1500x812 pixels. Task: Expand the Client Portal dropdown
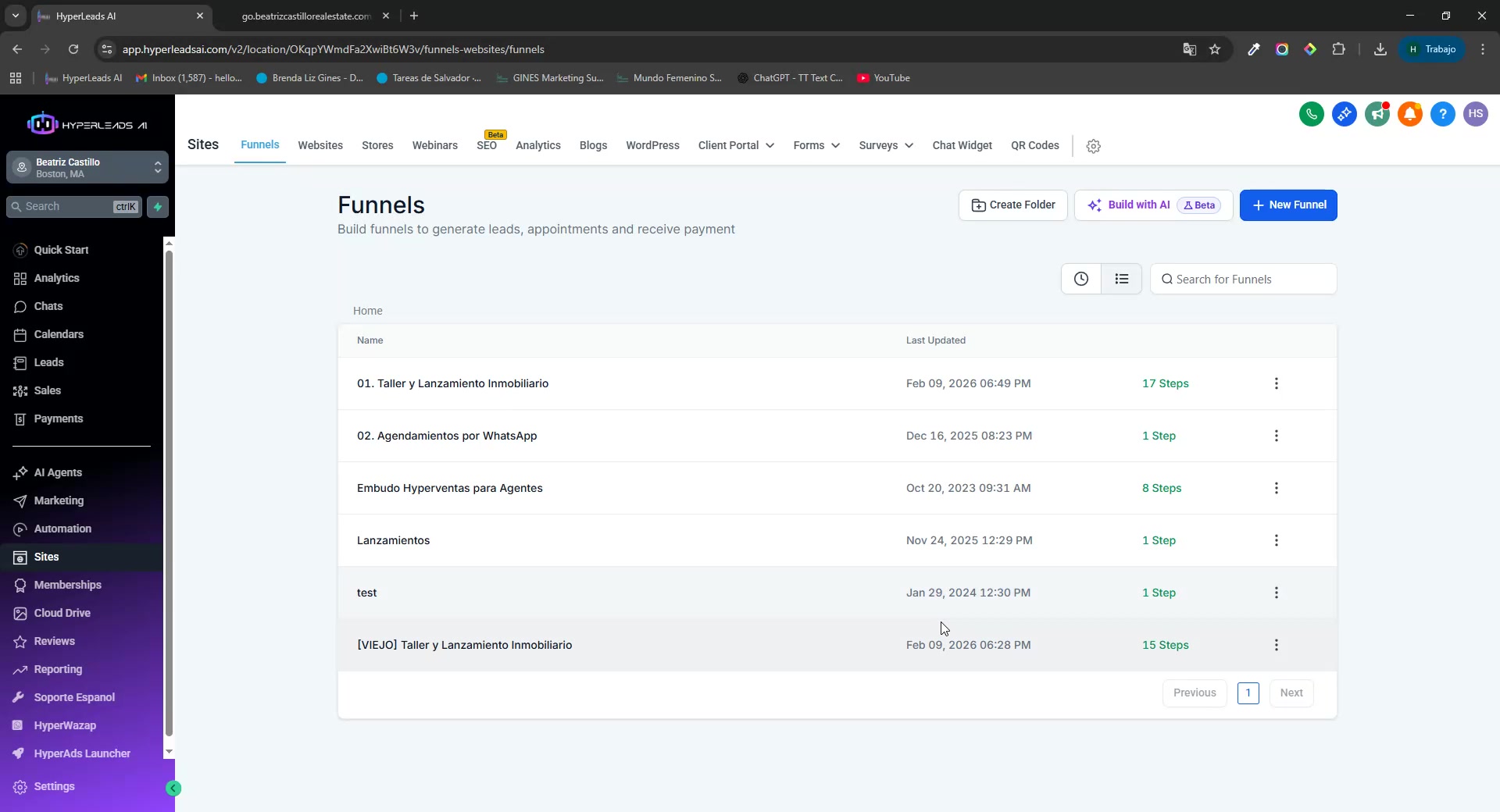(x=736, y=145)
